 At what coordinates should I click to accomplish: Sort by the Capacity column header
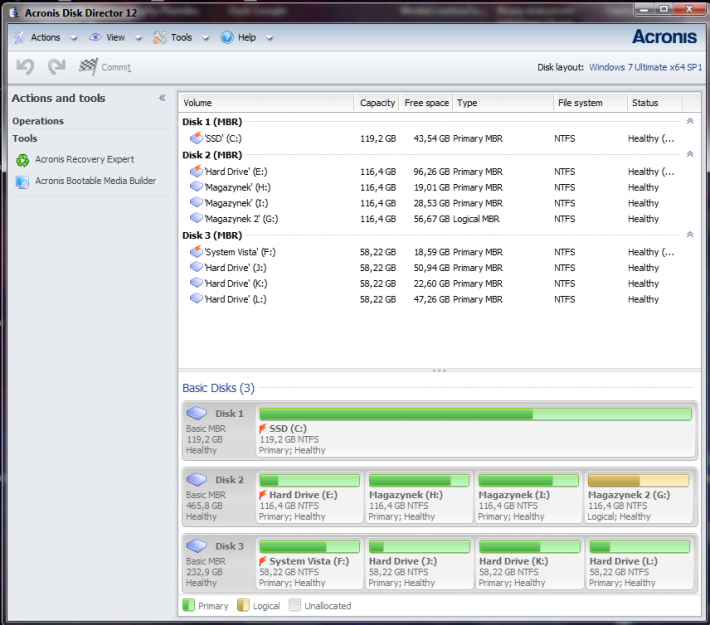[x=377, y=103]
